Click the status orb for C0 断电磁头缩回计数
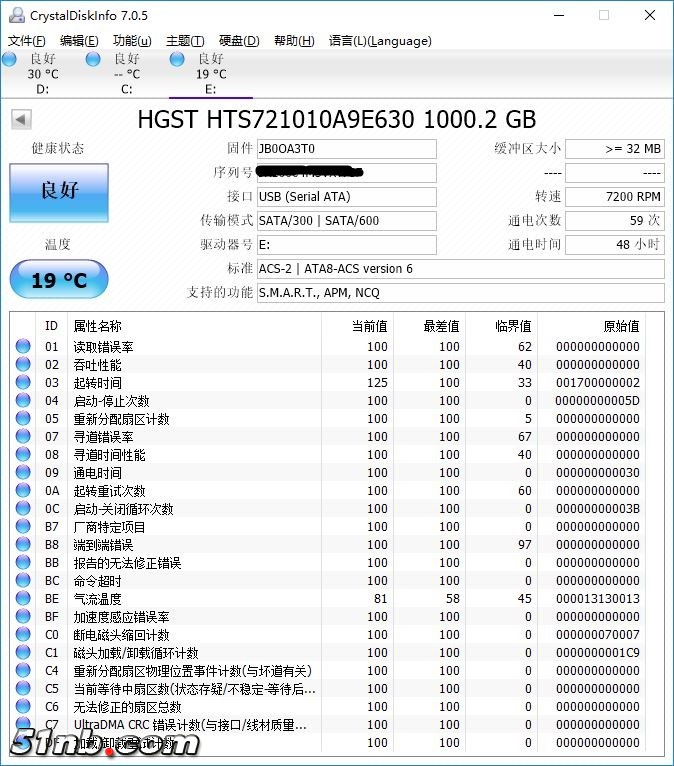Image resolution: width=674 pixels, height=766 pixels. point(23,634)
